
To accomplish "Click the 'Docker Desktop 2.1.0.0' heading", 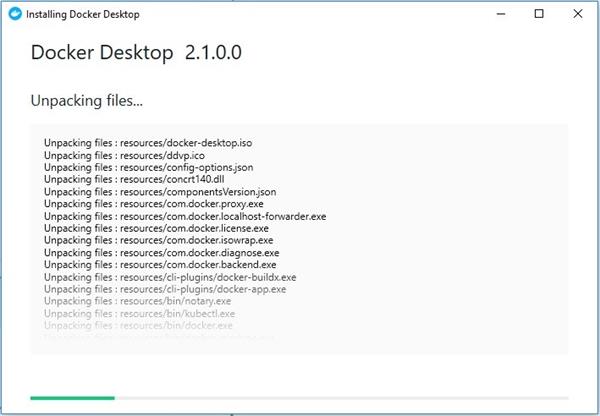I will click(x=135, y=54).
